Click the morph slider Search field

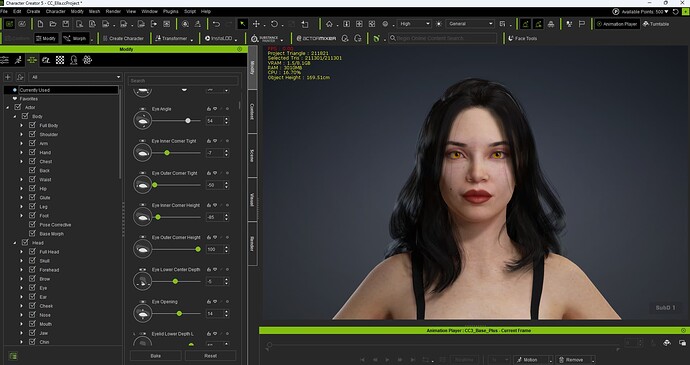[x=184, y=81]
